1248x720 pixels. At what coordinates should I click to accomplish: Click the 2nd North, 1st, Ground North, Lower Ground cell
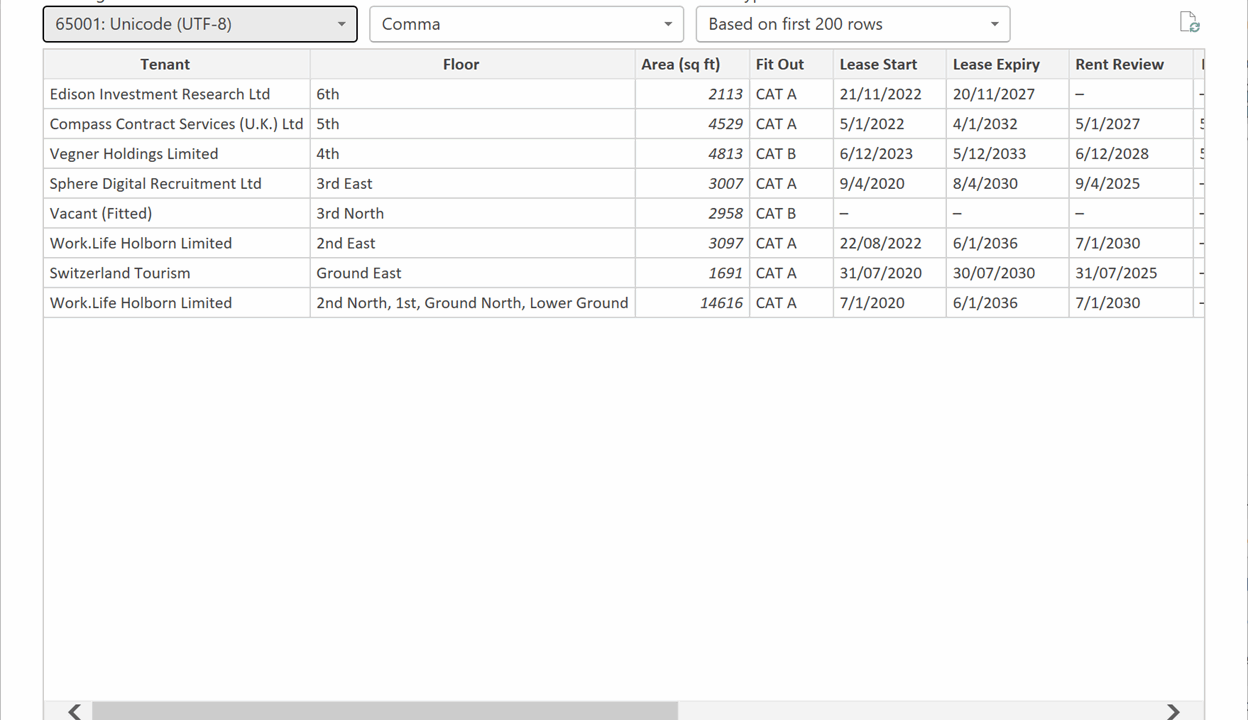pyautogui.click(x=472, y=303)
